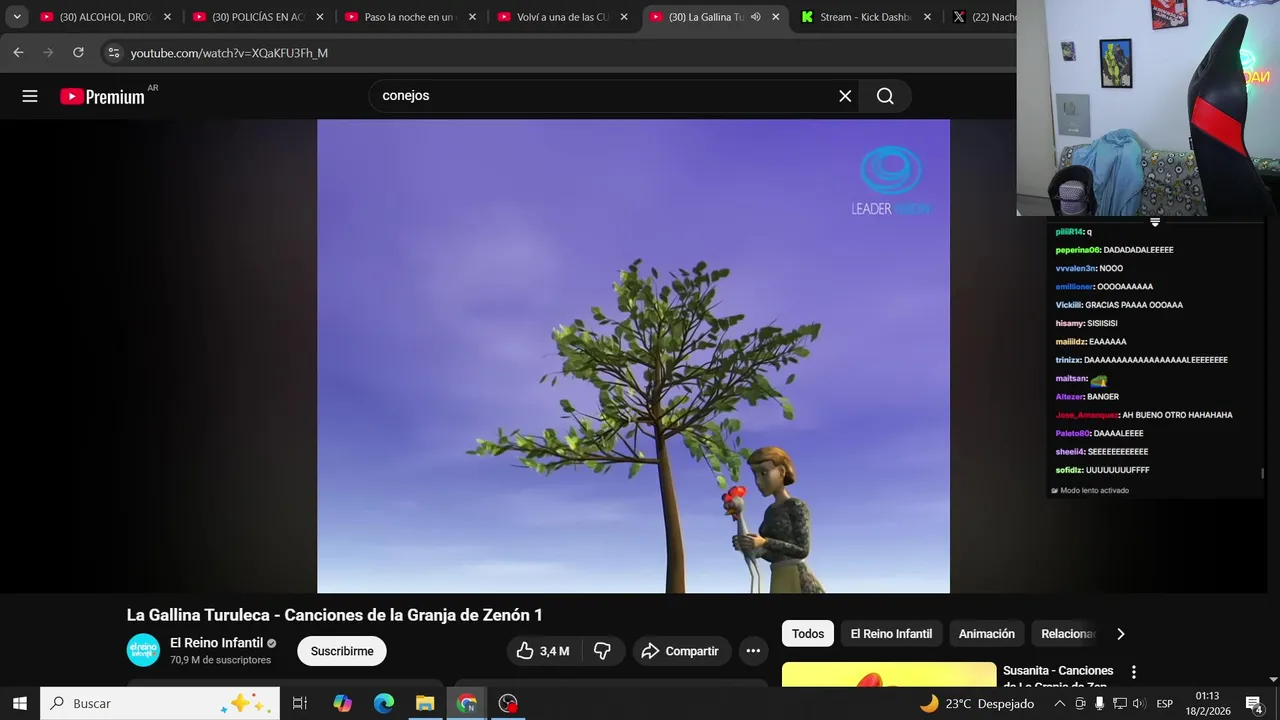1280x720 pixels.
Task: Open the YouTube hamburger guide menu
Action: click(30, 96)
